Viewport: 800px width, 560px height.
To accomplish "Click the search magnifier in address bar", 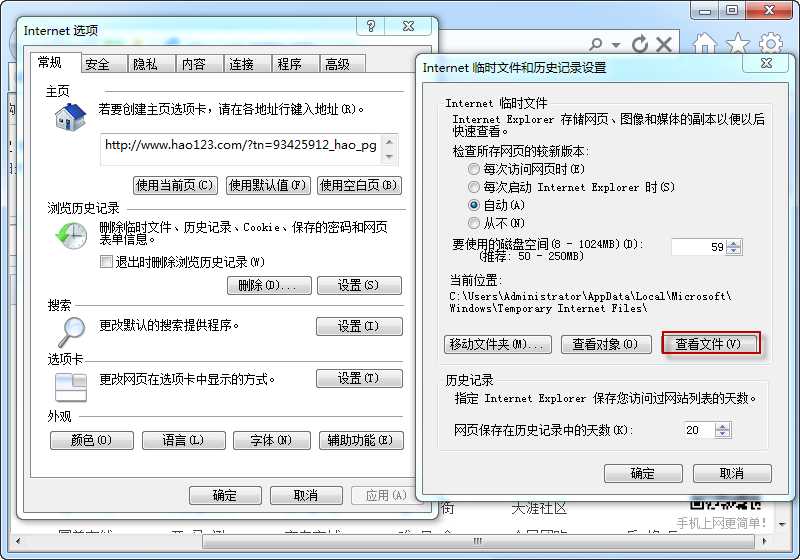I will [595, 44].
